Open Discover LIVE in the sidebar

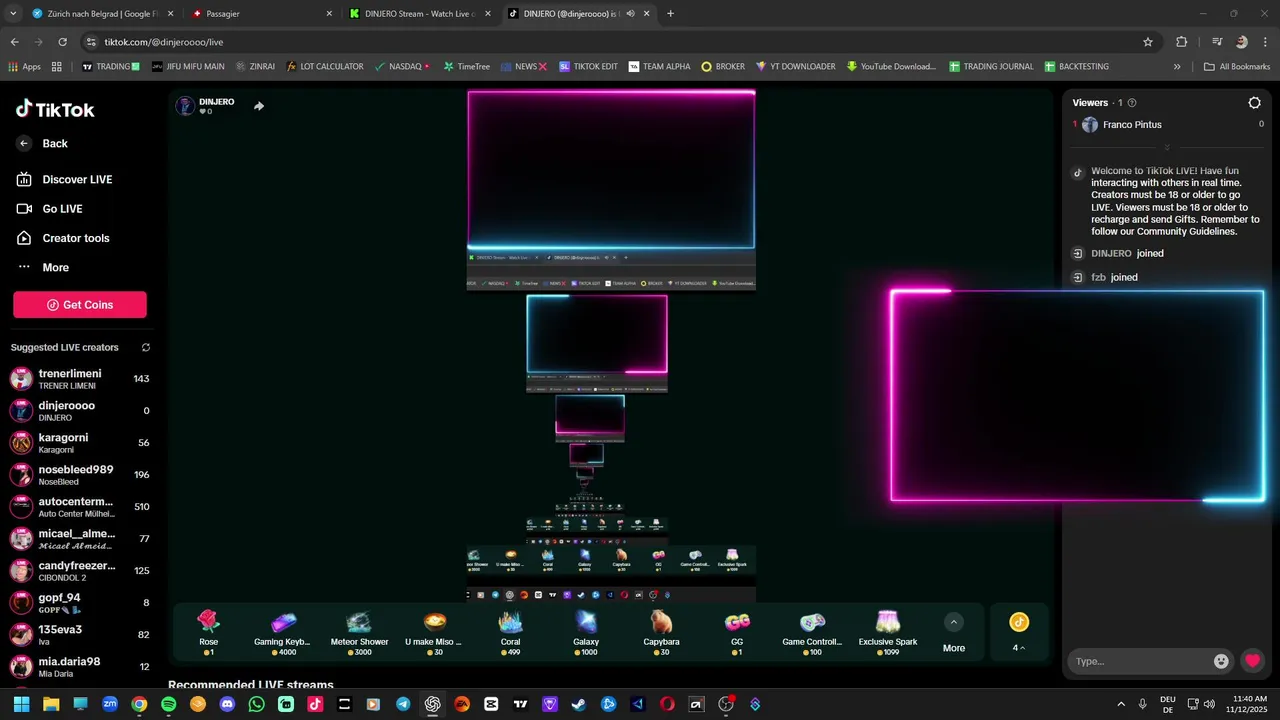[x=65, y=179]
